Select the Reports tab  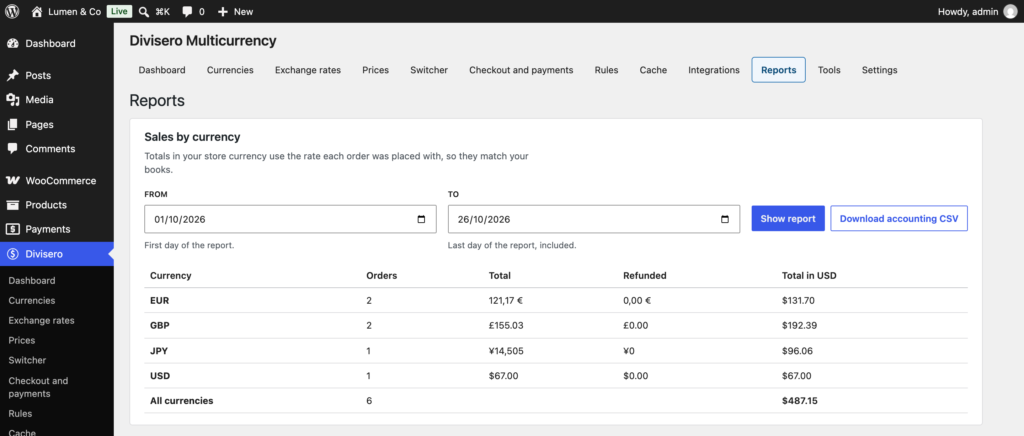click(778, 70)
